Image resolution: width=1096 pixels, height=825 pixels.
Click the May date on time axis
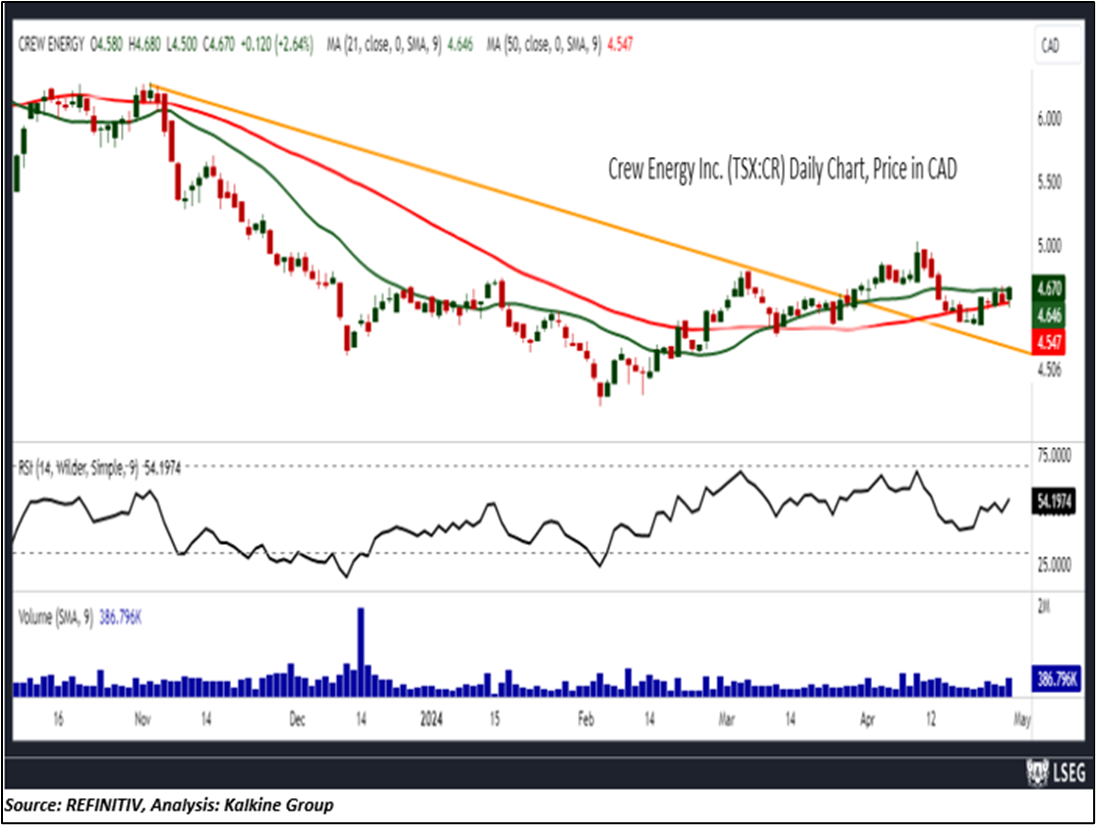(x=1022, y=719)
